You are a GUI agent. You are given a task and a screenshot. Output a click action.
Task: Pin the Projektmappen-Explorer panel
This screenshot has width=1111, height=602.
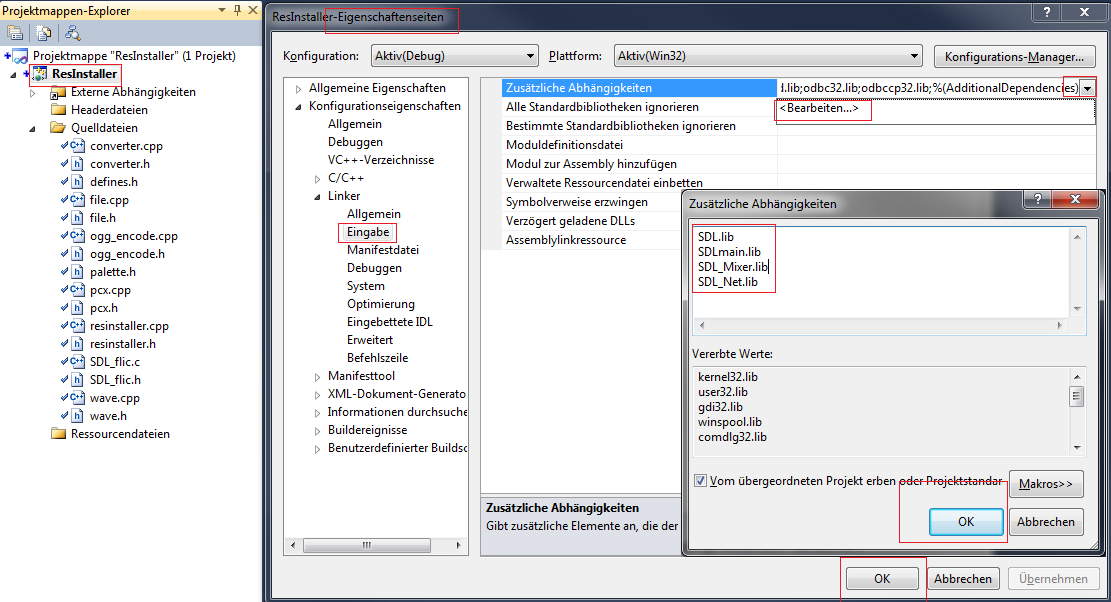236,11
